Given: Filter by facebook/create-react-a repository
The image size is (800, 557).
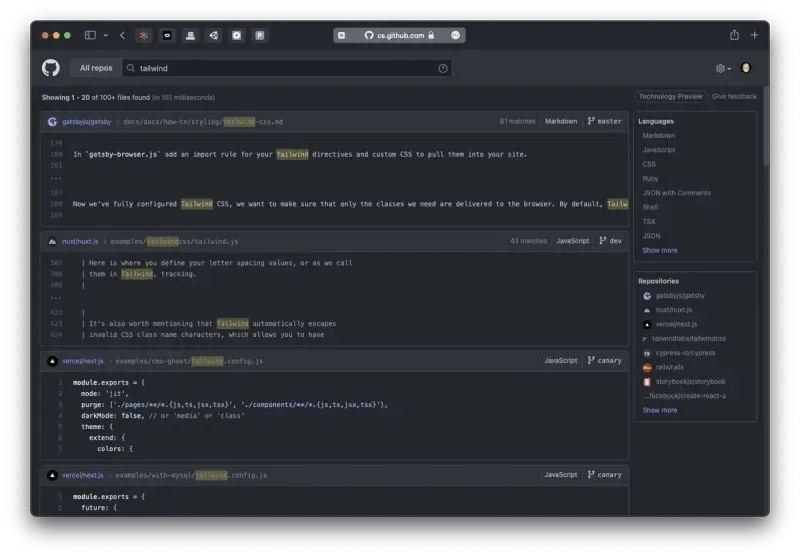Looking at the screenshot, I should 685,395.
